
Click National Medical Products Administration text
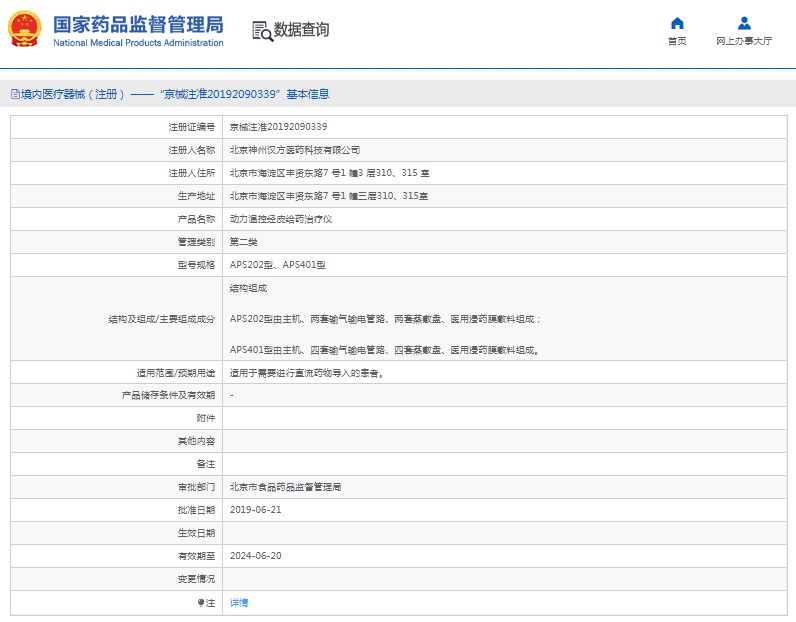point(138,43)
